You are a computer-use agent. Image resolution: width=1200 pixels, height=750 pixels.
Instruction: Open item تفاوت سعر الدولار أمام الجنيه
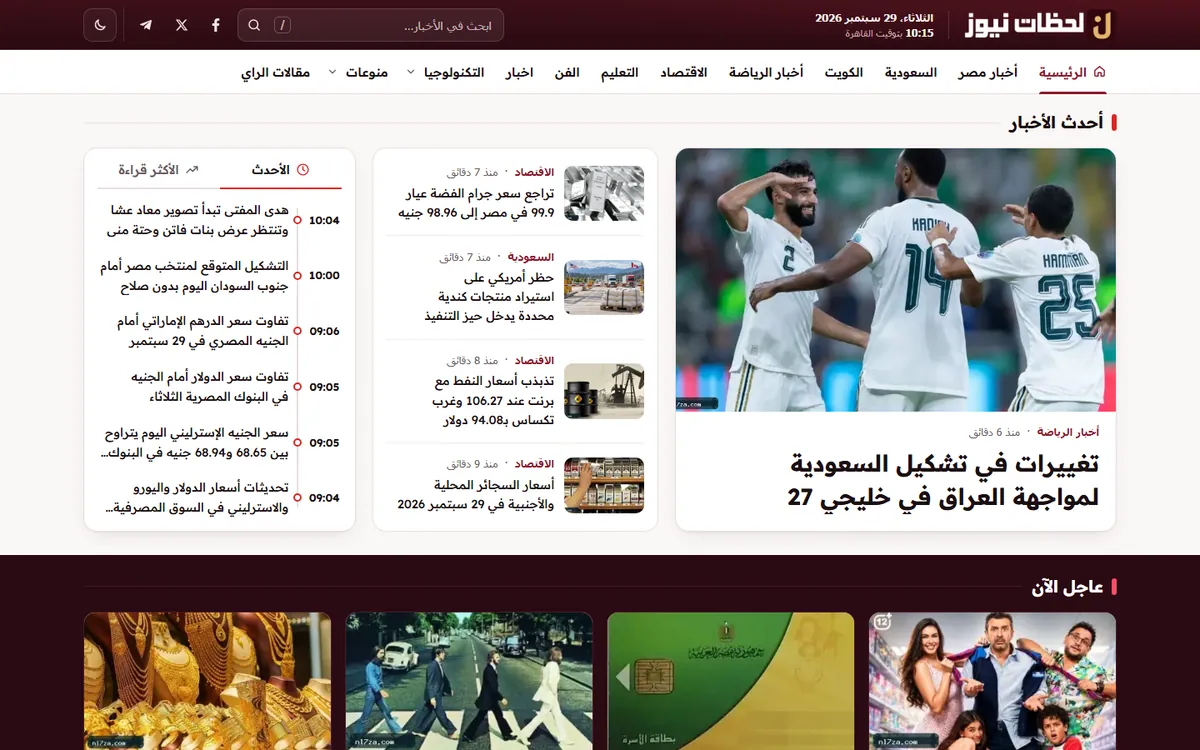[209, 387]
